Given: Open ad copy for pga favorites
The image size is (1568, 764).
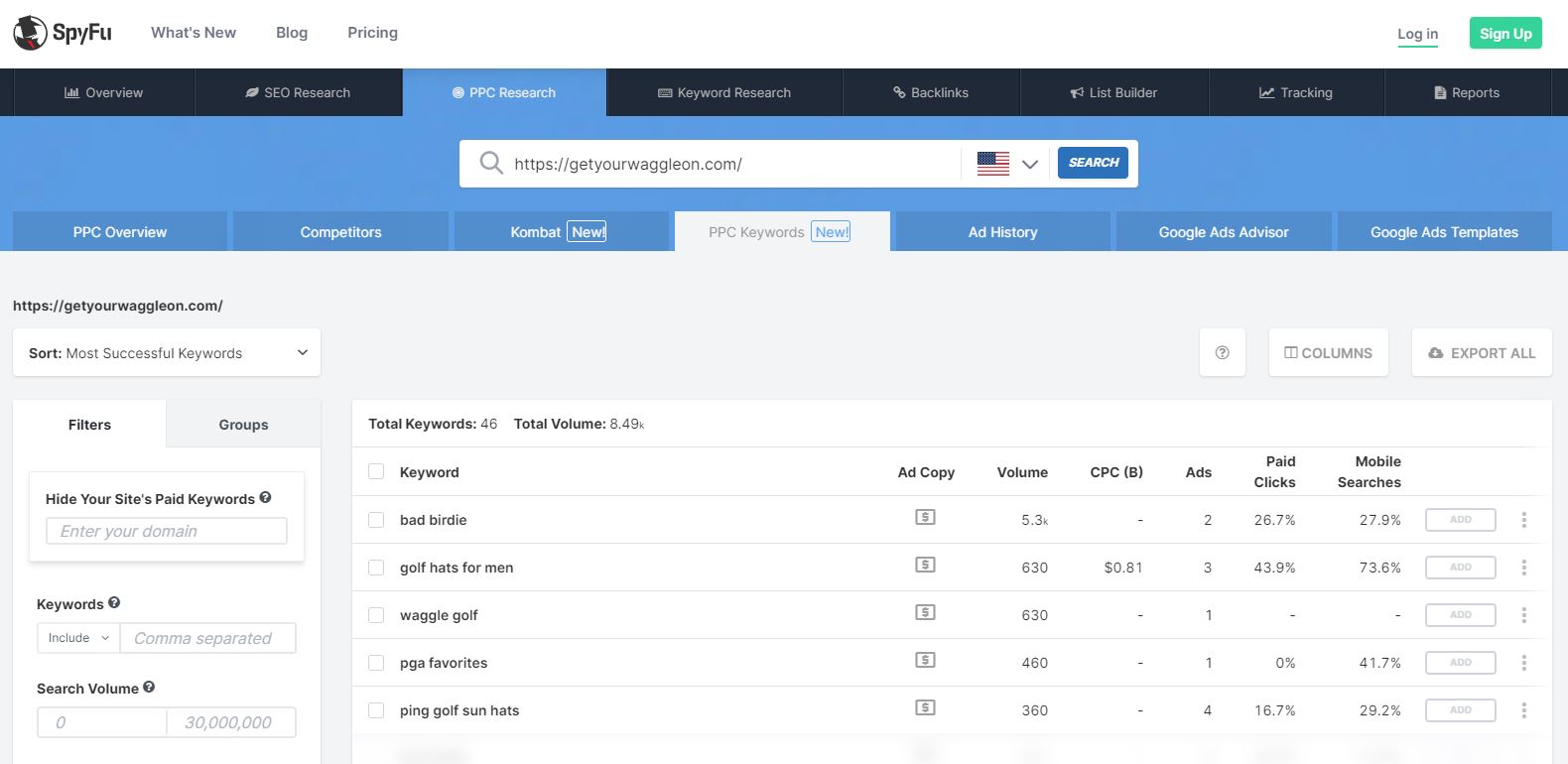Looking at the screenshot, I should point(925,660).
